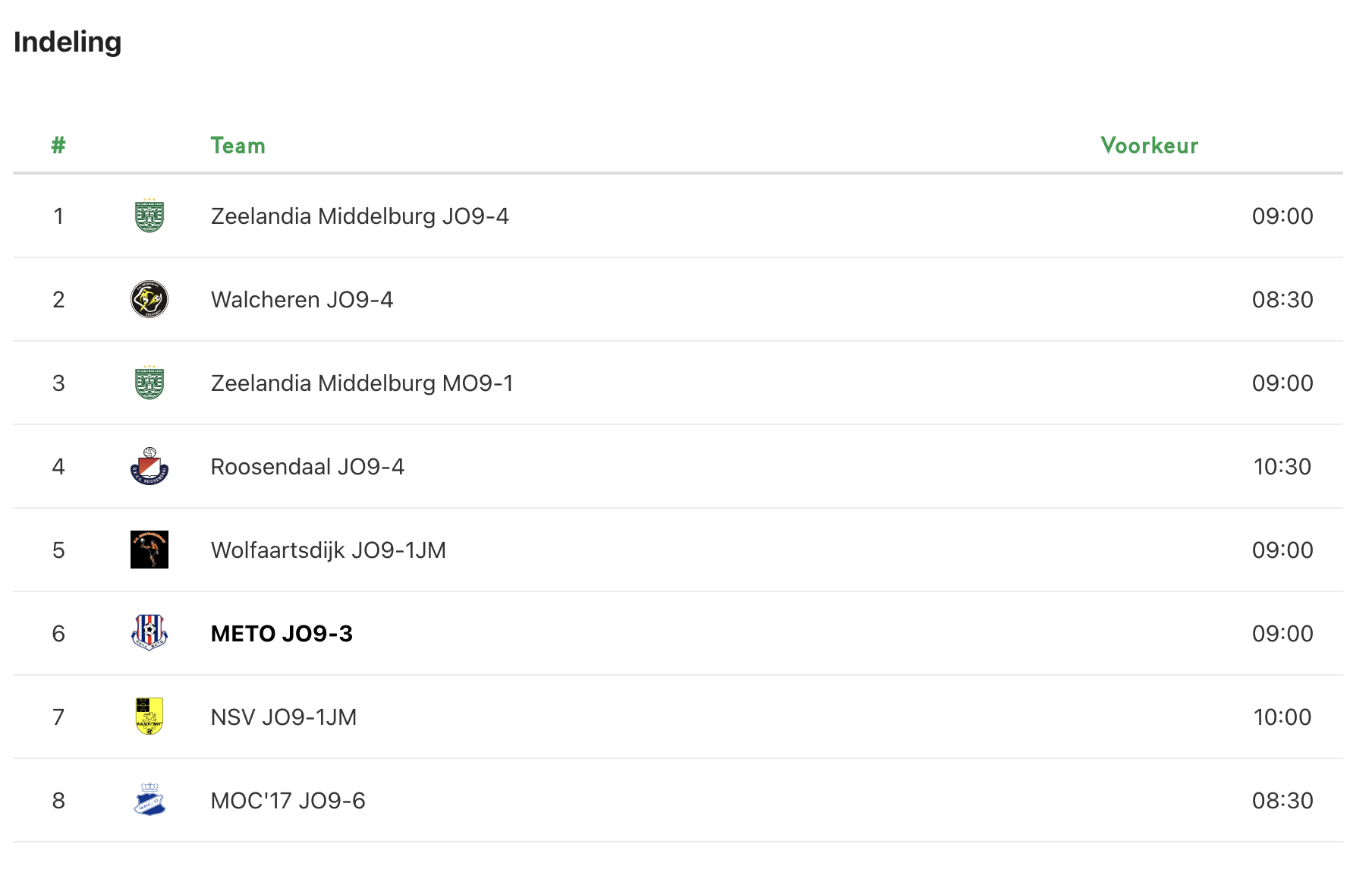Click the Roosendaal JO9-4 club crest
Viewport: 1372px width, 879px height.
tap(149, 467)
